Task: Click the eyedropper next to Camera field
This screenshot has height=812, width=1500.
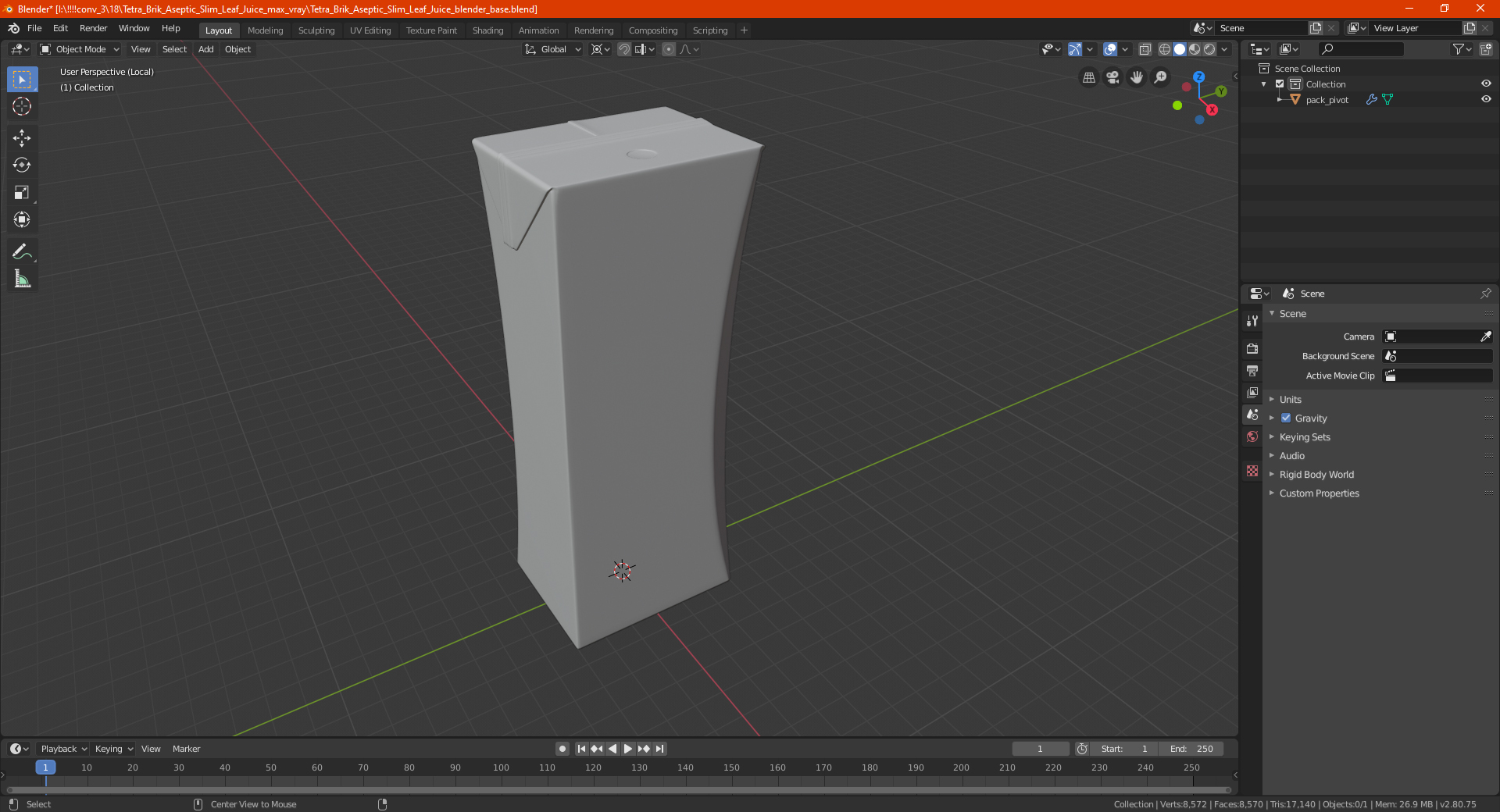Action: 1485,337
